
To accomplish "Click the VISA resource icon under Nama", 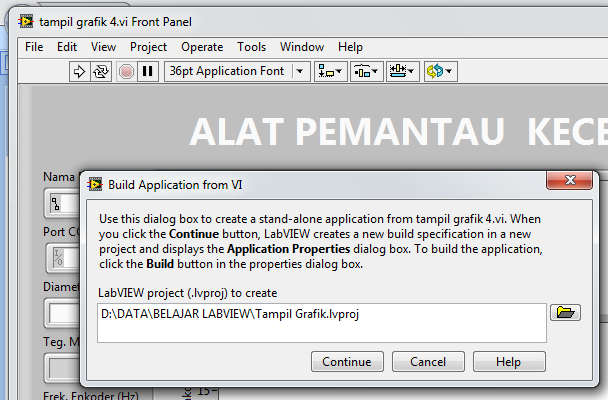I will (x=56, y=203).
